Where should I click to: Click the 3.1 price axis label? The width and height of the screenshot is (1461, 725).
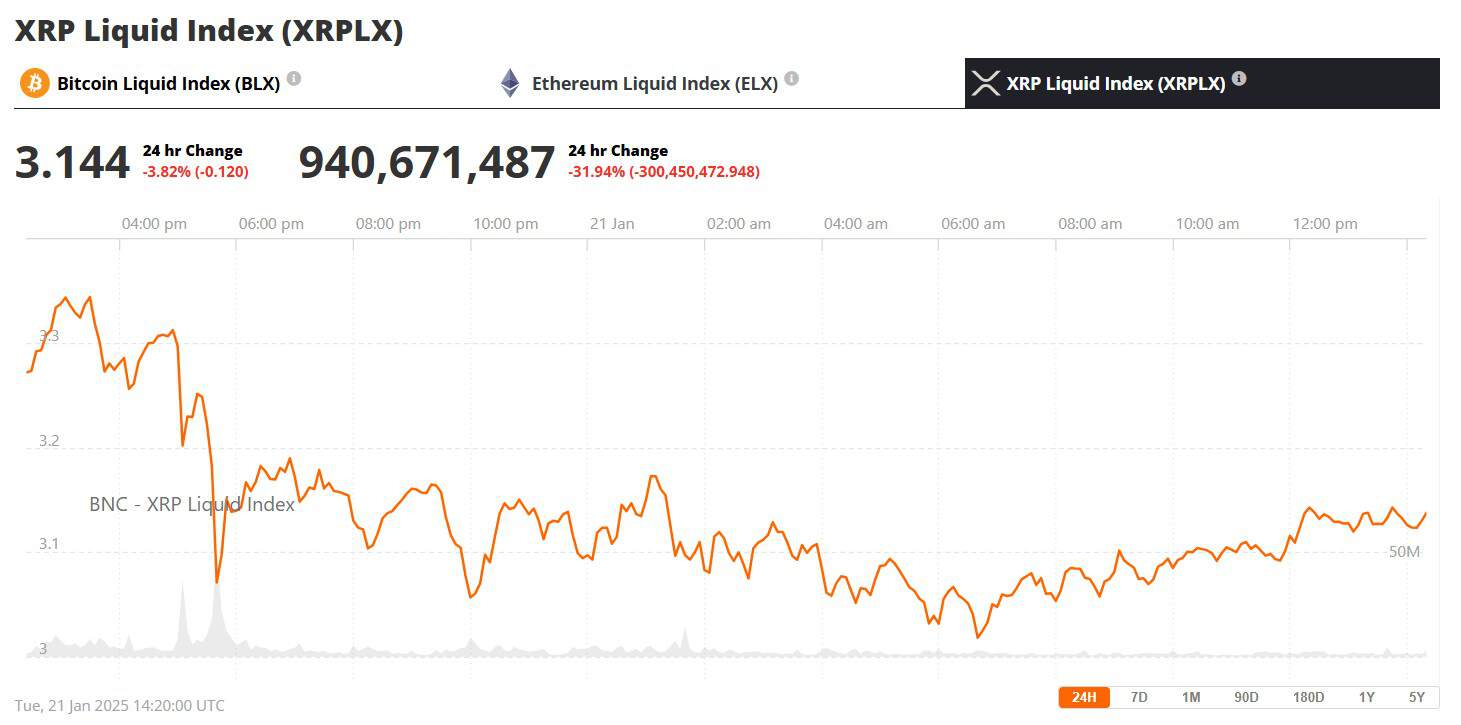[49, 545]
